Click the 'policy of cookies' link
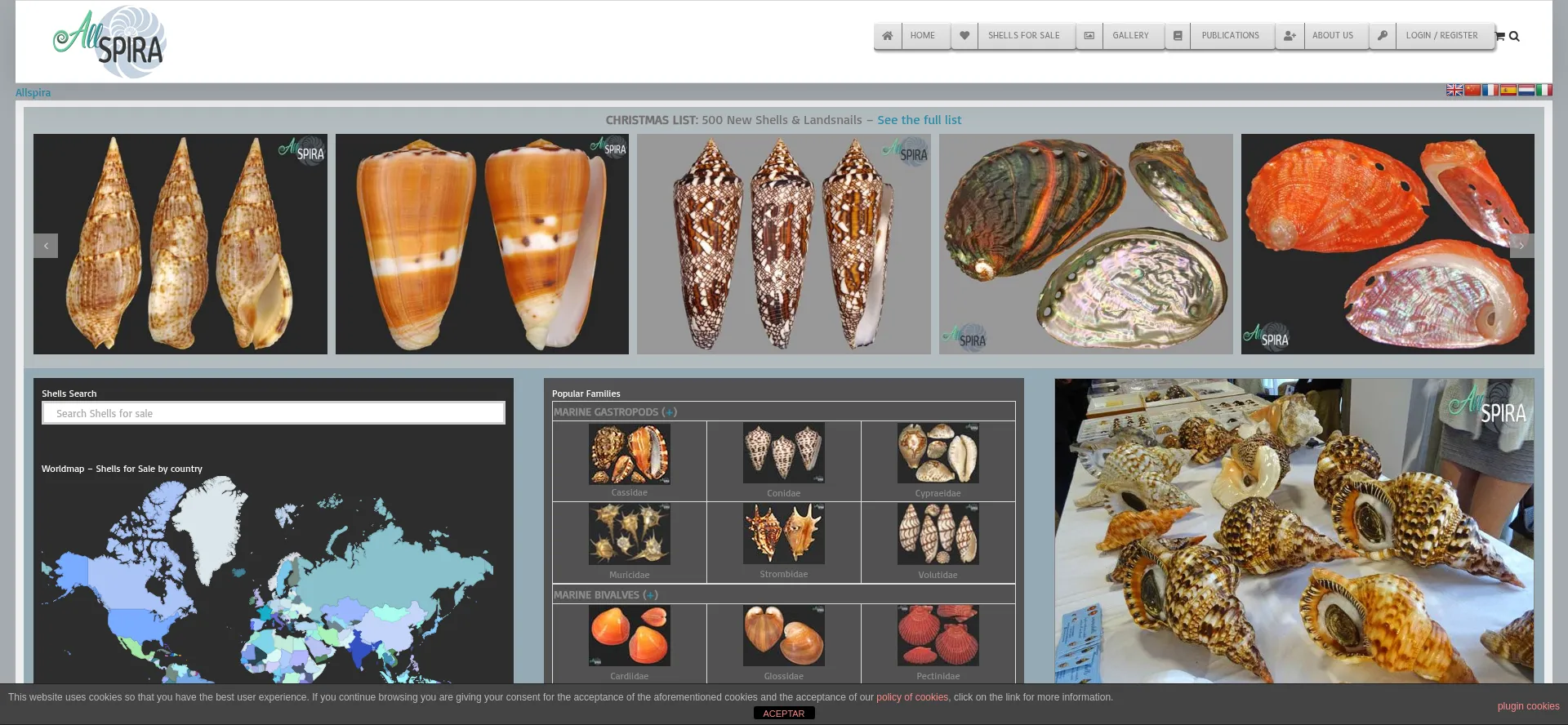This screenshot has height=725, width=1568. [x=912, y=697]
